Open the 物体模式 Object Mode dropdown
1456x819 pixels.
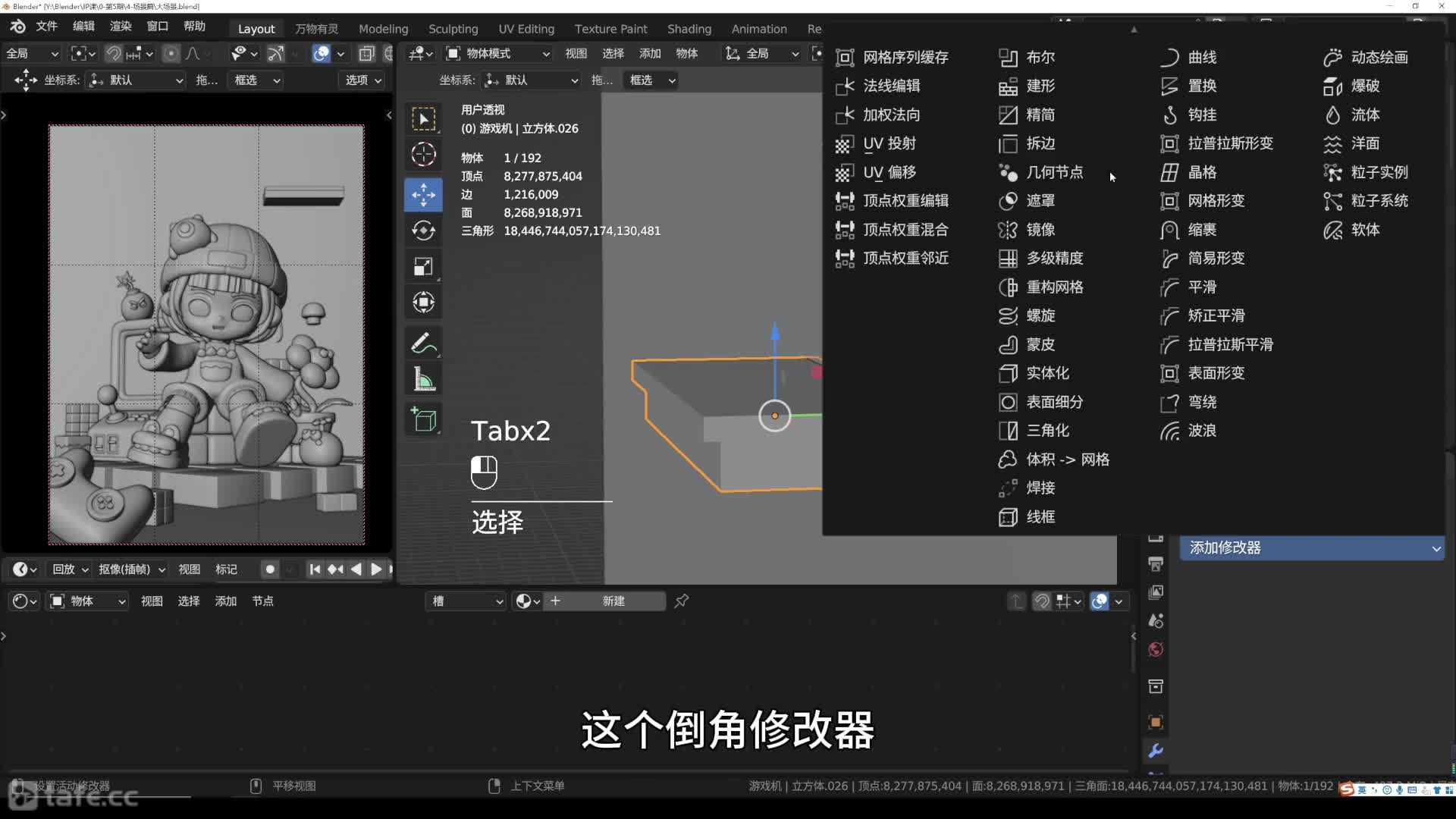[497, 54]
